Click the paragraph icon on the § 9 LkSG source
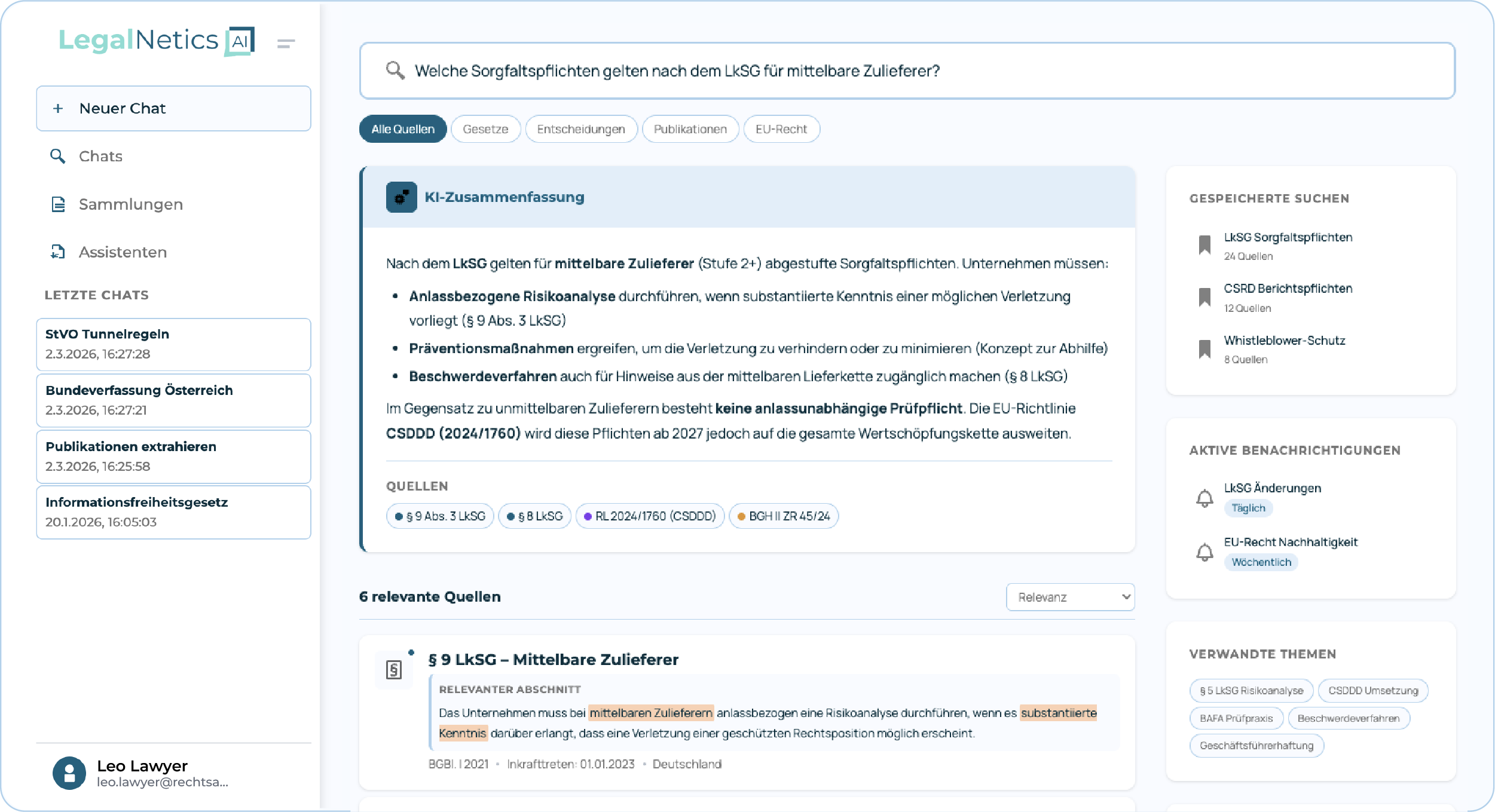1495x812 pixels. pos(394,669)
